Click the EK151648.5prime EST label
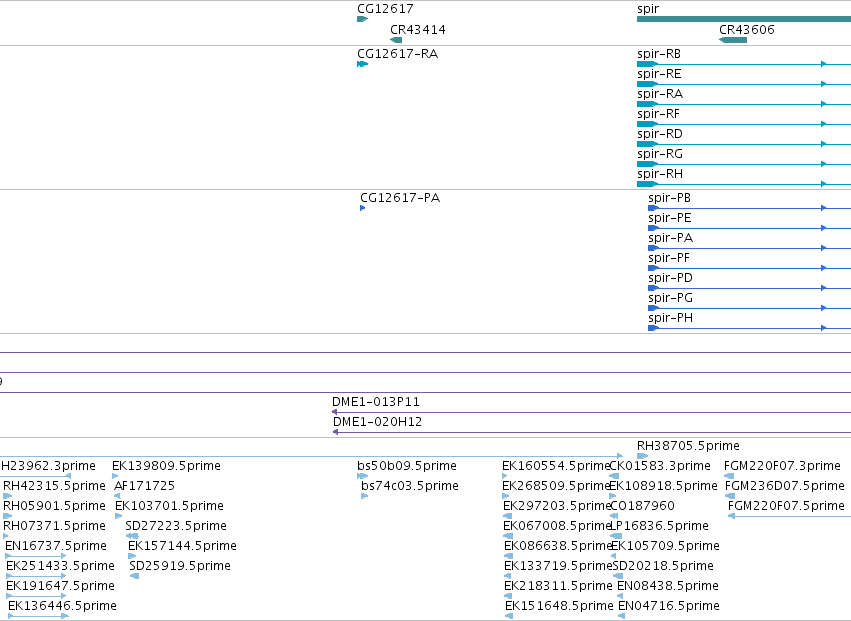 559,606
